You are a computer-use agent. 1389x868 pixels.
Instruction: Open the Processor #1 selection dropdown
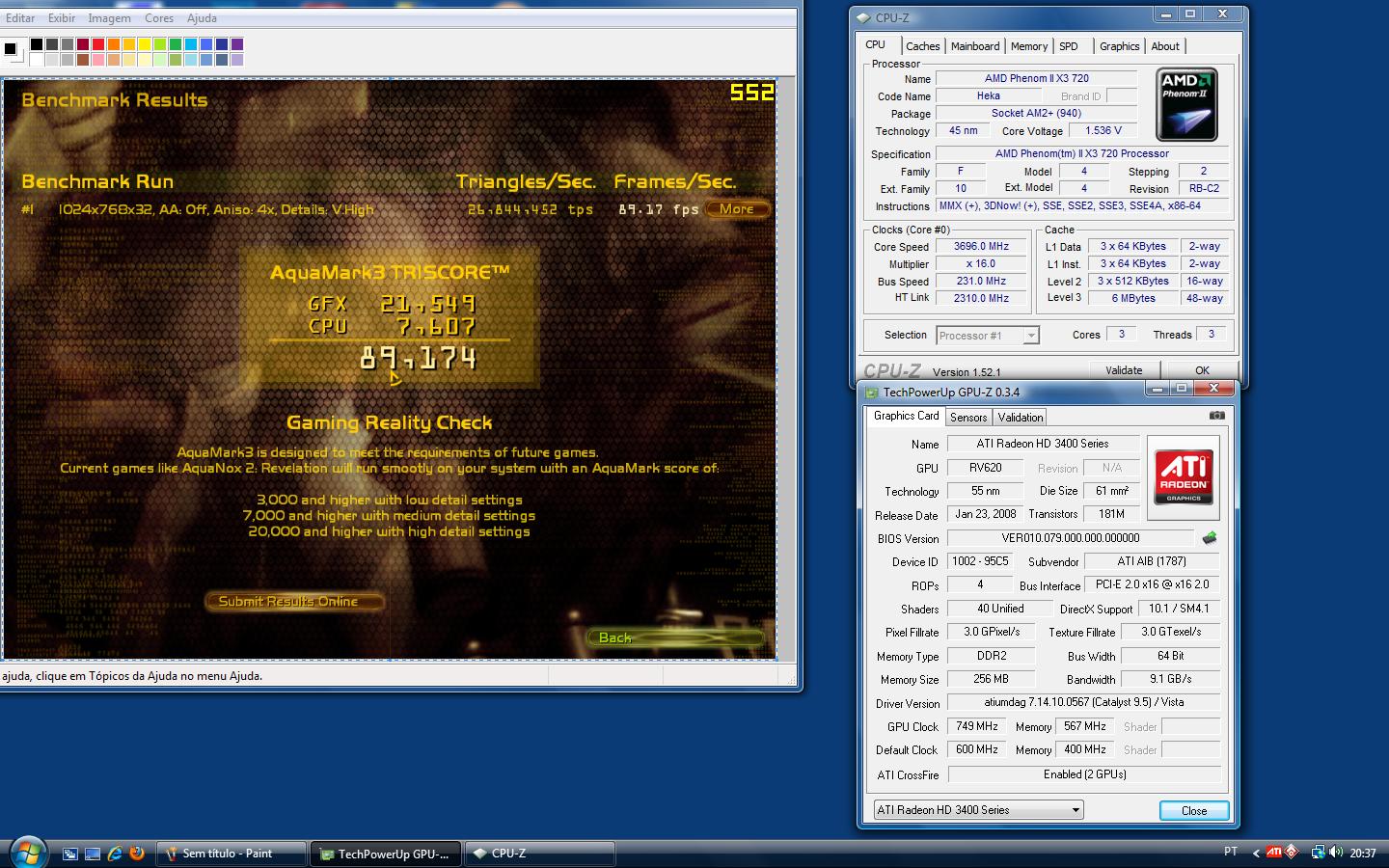pos(987,336)
